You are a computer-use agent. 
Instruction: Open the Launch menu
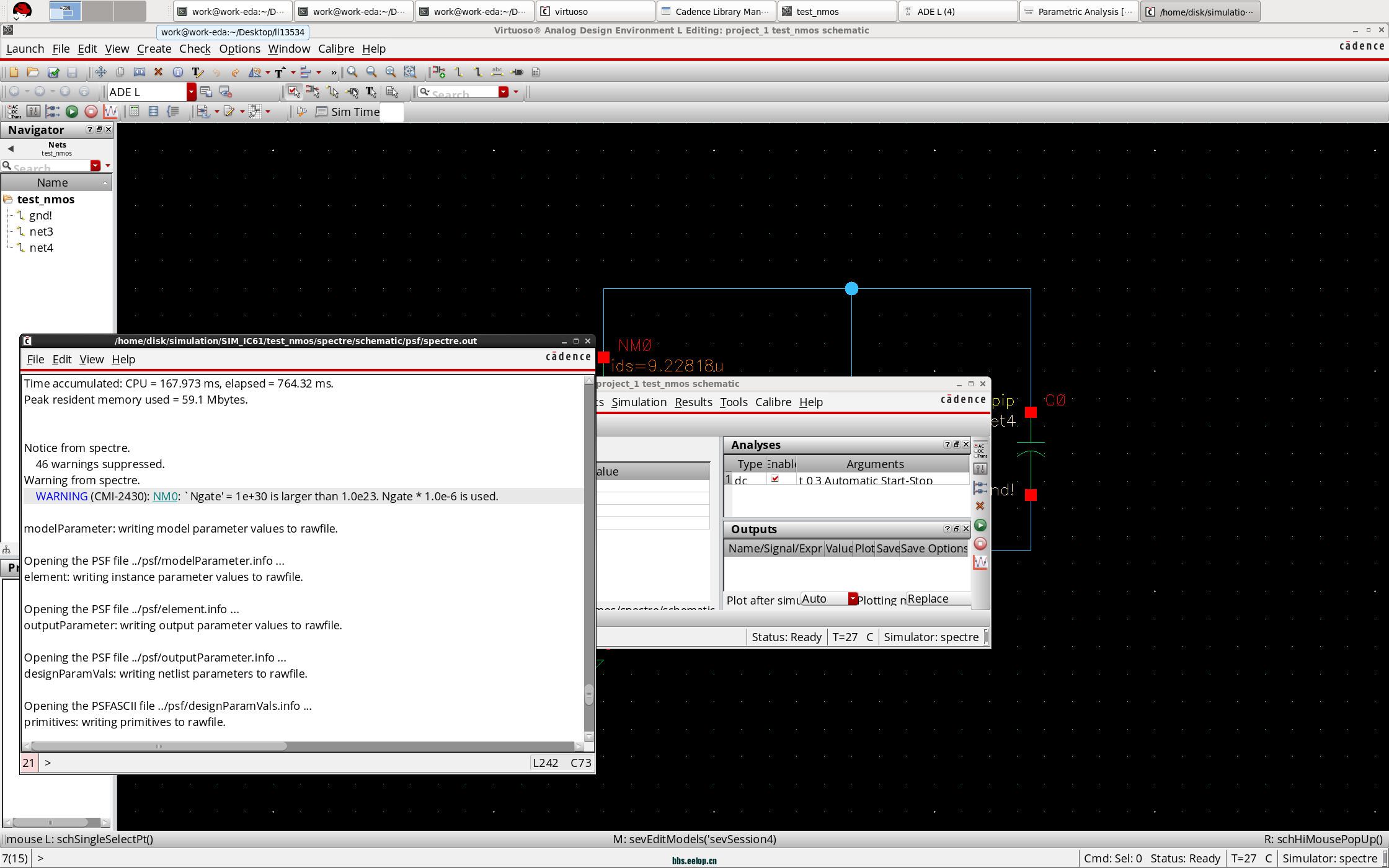pos(25,48)
